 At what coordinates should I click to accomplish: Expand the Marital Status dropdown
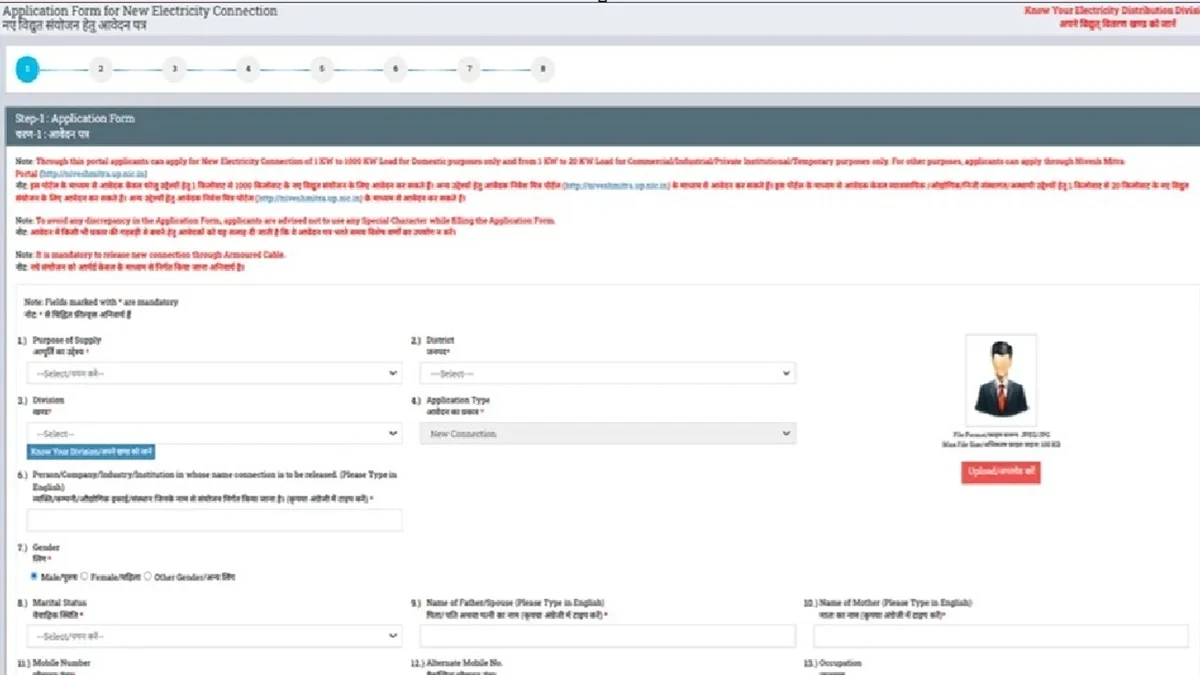coord(214,636)
